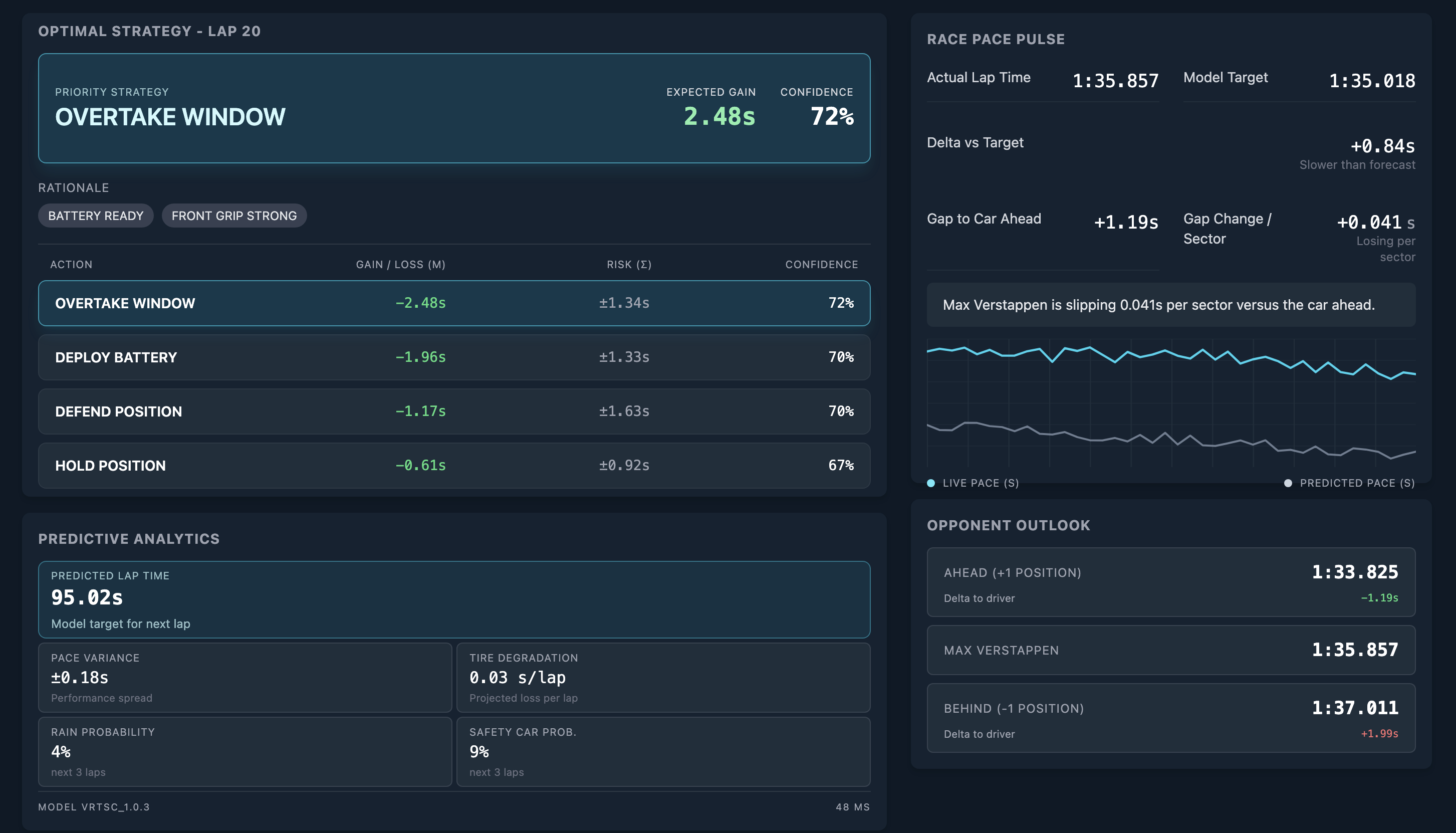
Task: Click the Live Pace legend dot
Action: (x=931, y=483)
